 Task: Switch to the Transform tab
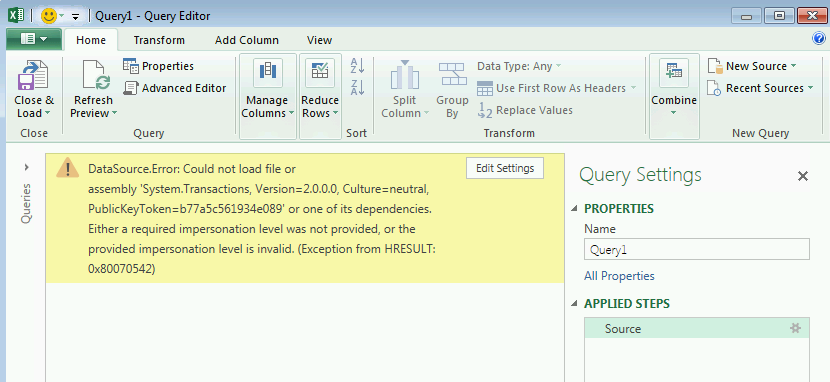point(159,40)
